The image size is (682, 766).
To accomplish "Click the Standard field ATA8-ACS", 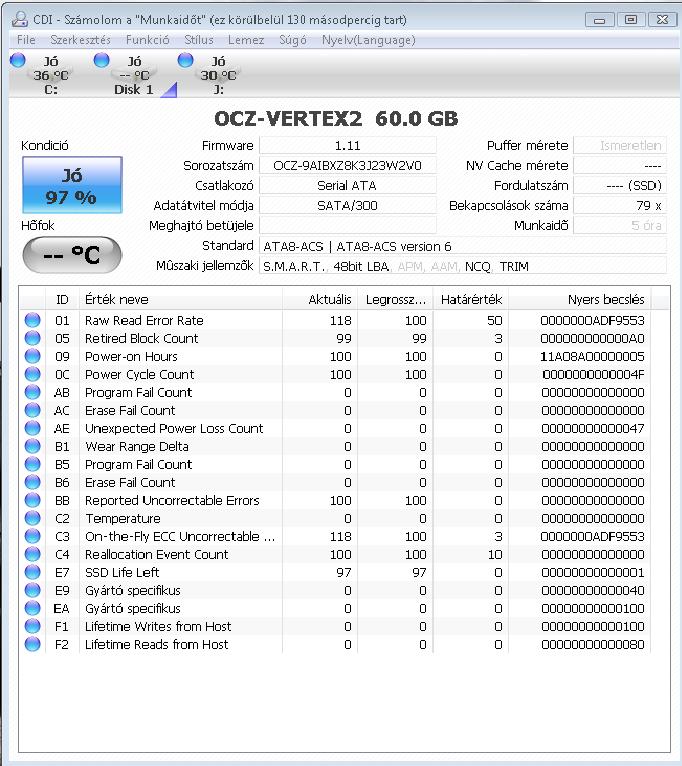I will tap(463, 246).
